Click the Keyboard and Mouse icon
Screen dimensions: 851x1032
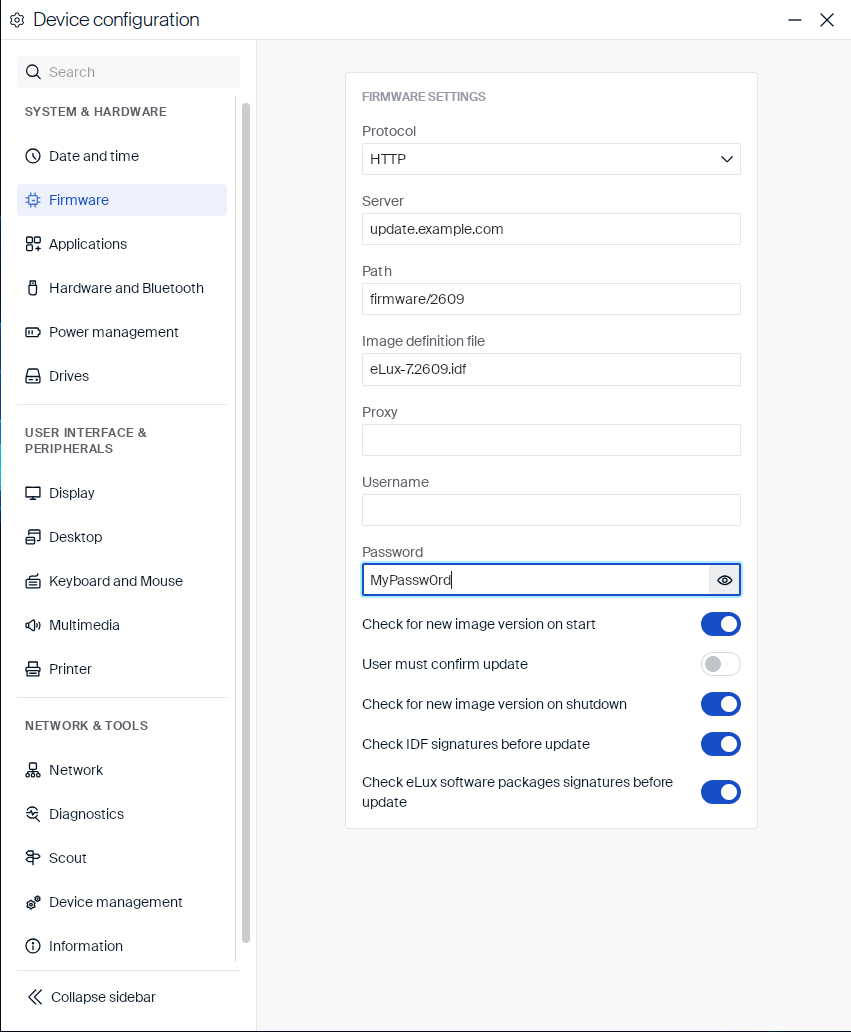33,581
